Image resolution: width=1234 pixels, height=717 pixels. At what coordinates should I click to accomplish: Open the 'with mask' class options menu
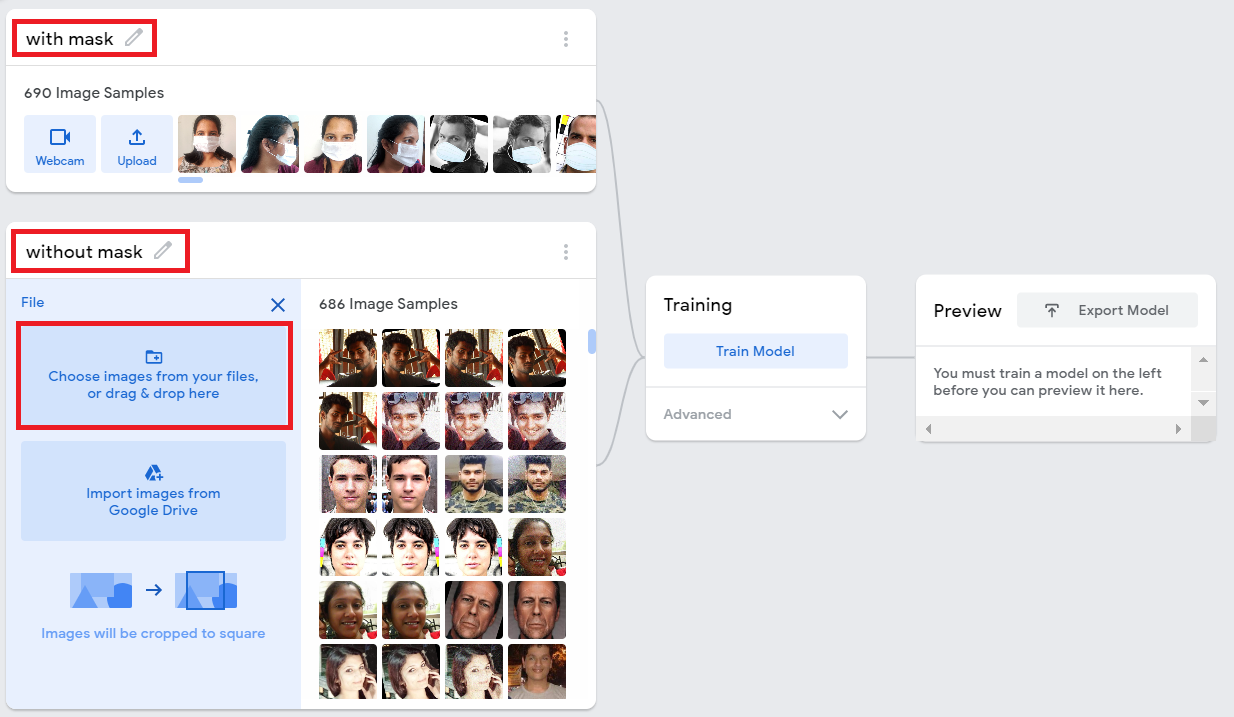tap(566, 39)
